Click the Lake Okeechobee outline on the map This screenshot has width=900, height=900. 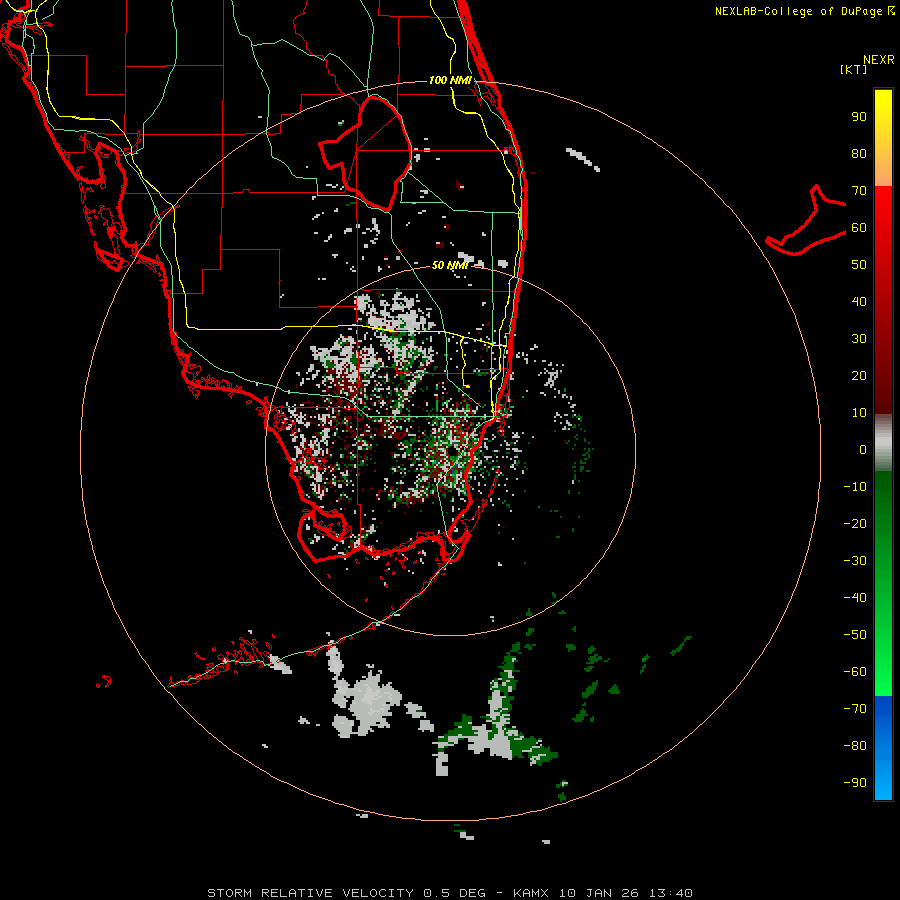click(x=366, y=153)
